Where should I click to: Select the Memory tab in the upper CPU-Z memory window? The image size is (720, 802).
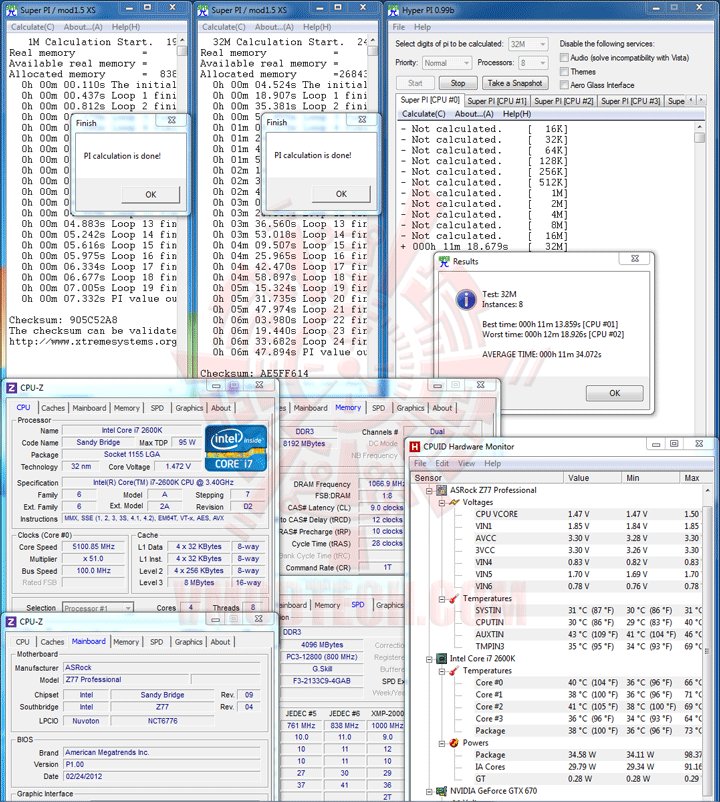click(348, 408)
